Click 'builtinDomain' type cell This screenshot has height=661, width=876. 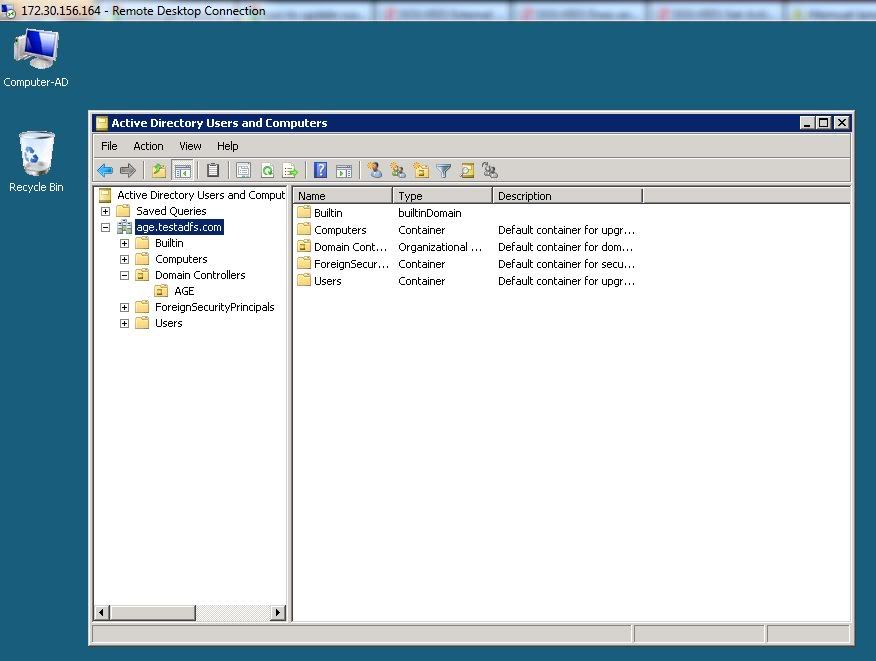[430, 213]
